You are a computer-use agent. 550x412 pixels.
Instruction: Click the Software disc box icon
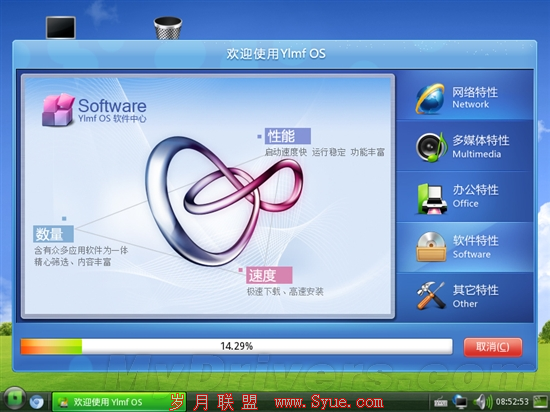point(431,247)
